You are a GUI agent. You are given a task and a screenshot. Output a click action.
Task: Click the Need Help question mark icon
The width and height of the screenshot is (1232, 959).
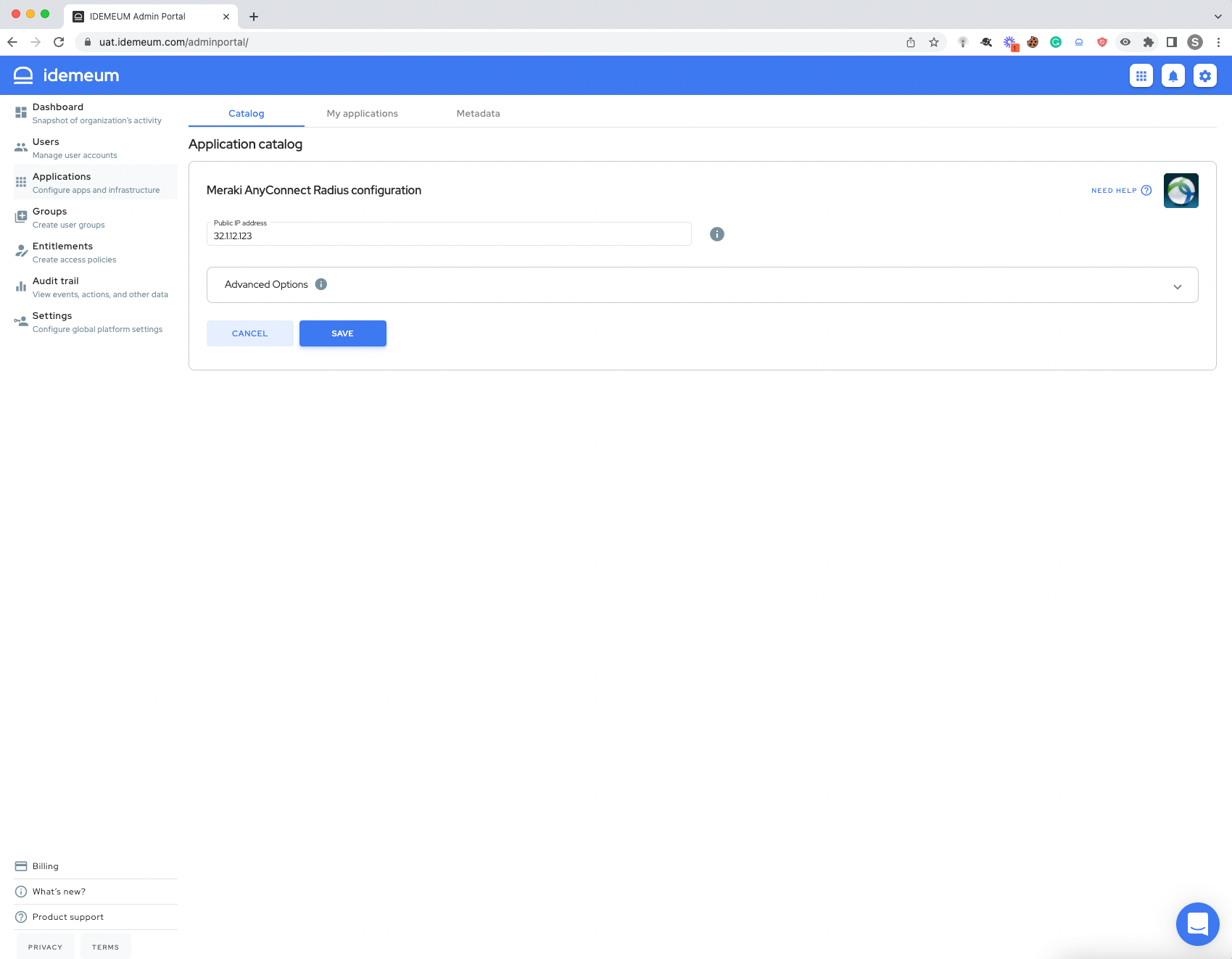pyautogui.click(x=1146, y=191)
